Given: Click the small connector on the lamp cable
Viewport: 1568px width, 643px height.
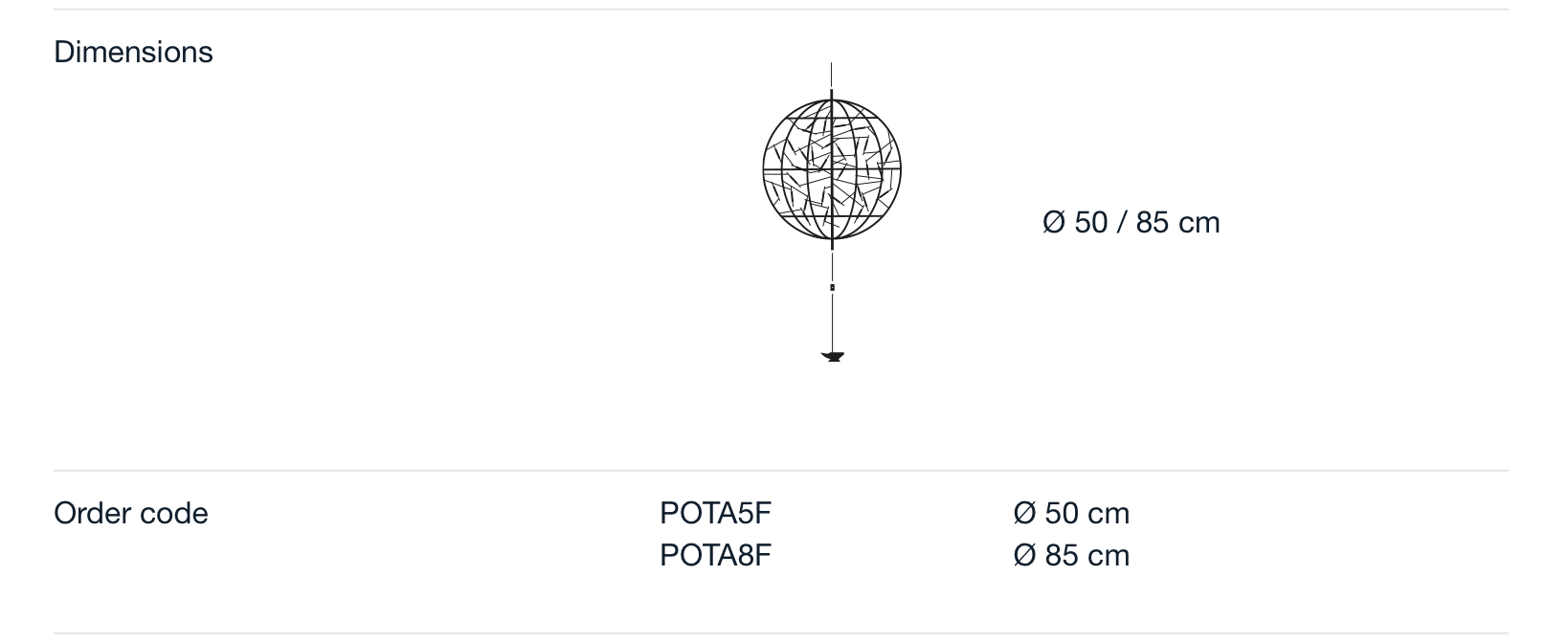Looking at the screenshot, I should point(832,287).
